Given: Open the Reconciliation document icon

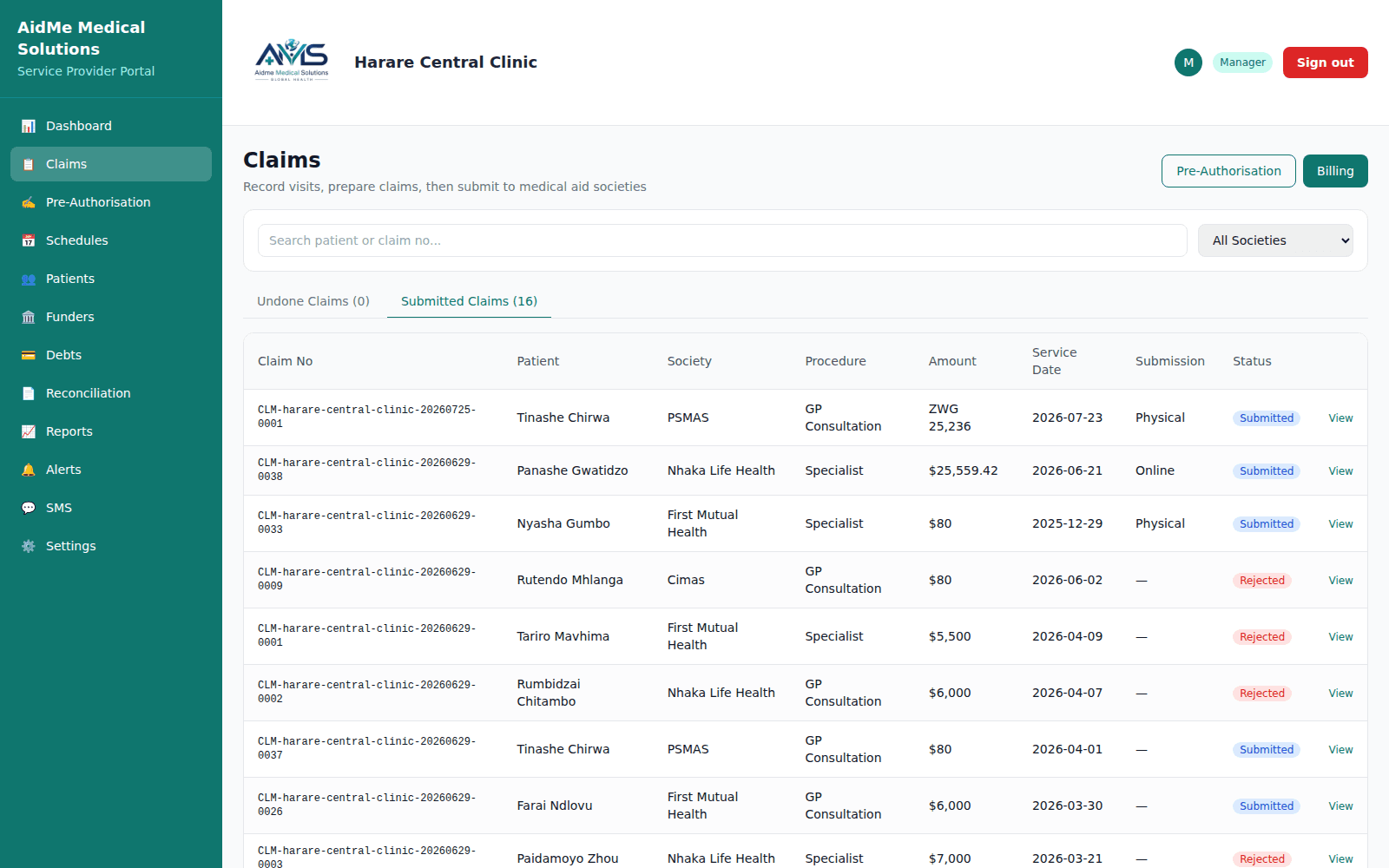Looking at the screenshot, I should coord(29,393).
